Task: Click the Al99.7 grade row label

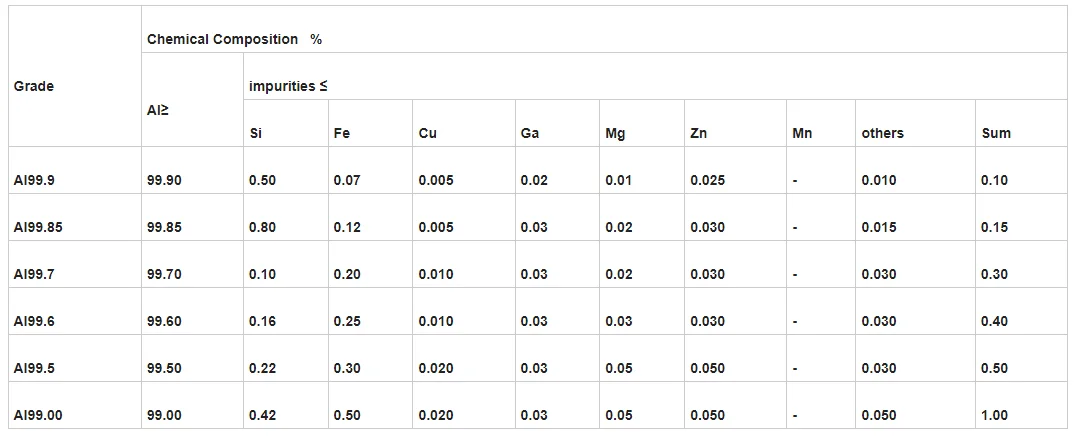Action: point(35,274)
